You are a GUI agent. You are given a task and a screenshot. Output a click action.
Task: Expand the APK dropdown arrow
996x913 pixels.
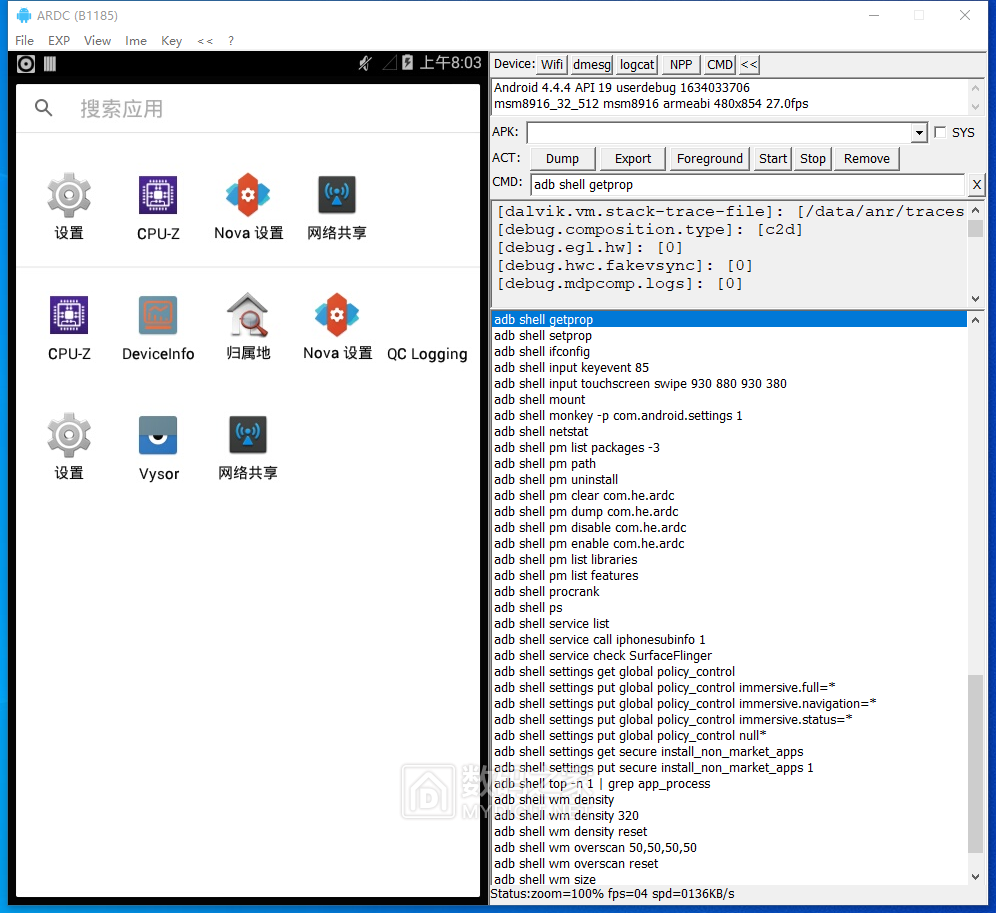(x=919, y=133)
